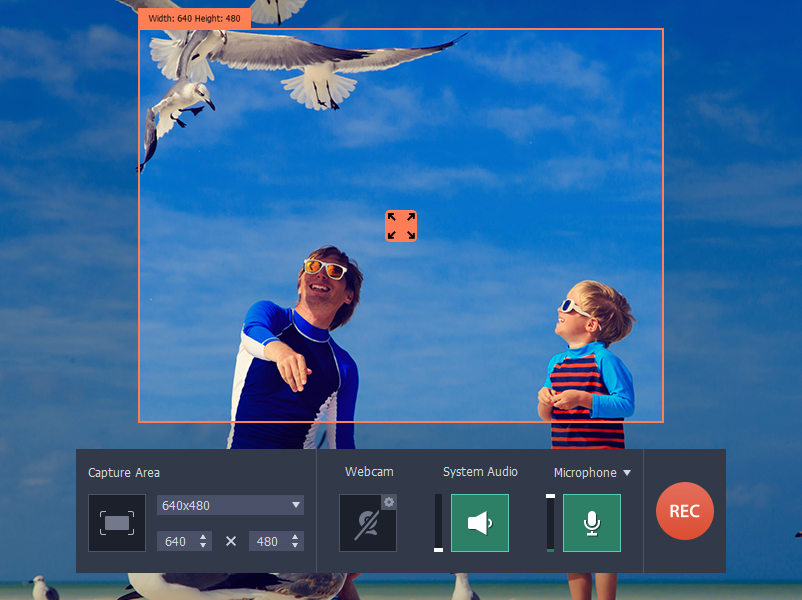
Task: Select the capture area frame icon
Action: tap(116, 522)
